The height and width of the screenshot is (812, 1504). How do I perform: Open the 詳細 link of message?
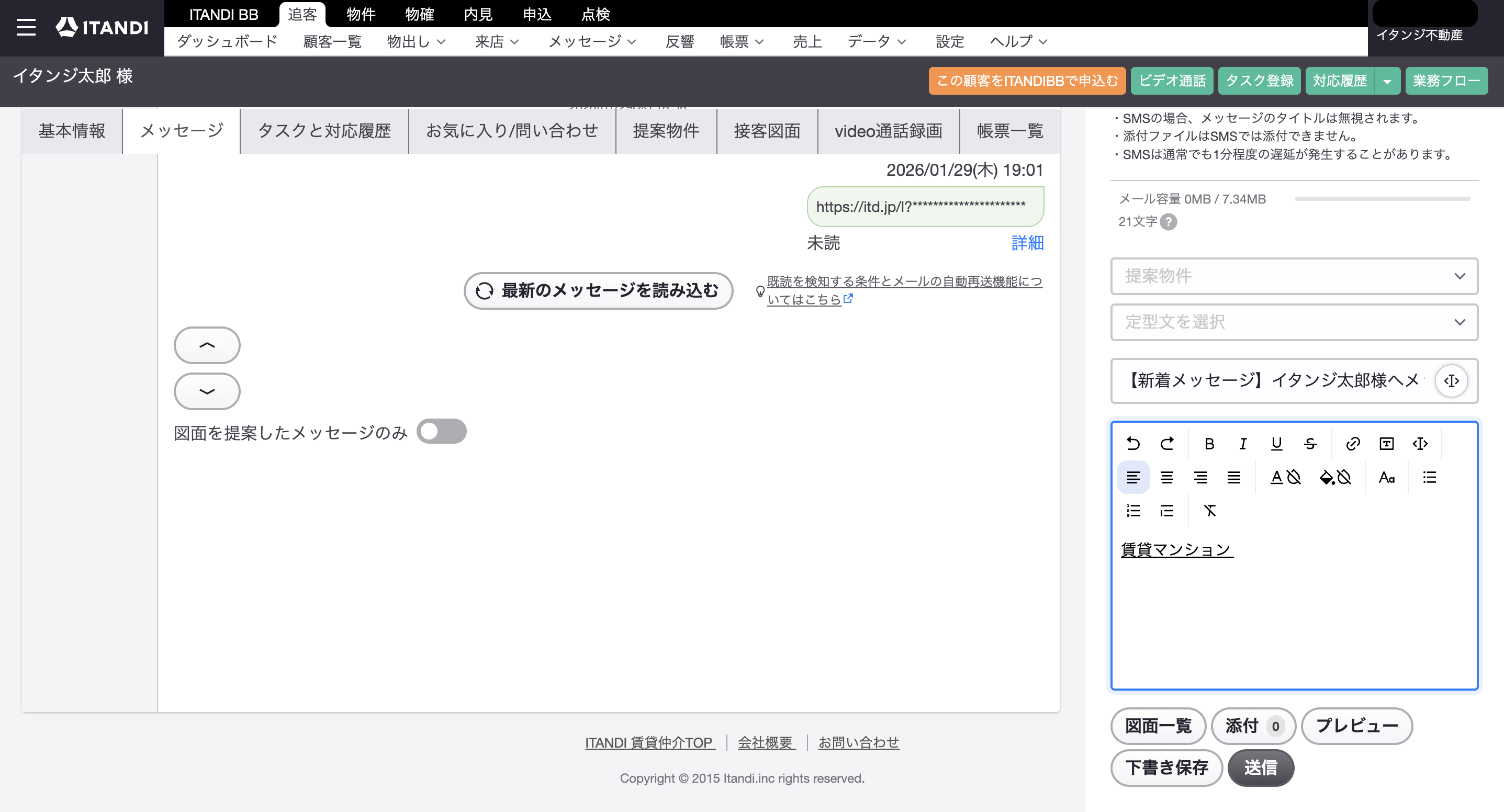click(x=1027, y=243)
